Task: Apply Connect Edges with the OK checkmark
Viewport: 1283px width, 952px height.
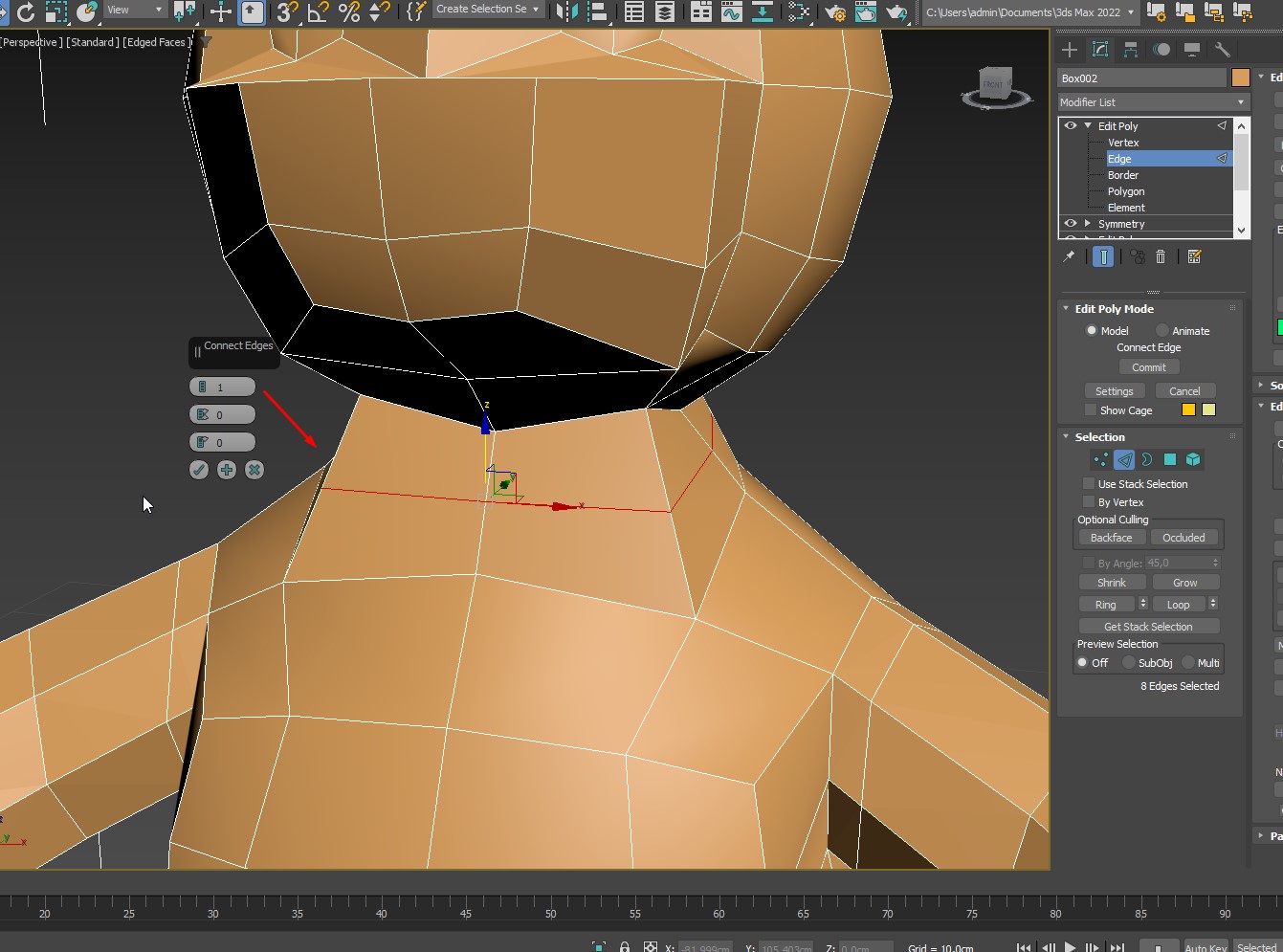Action: click(x=199, y=470)
